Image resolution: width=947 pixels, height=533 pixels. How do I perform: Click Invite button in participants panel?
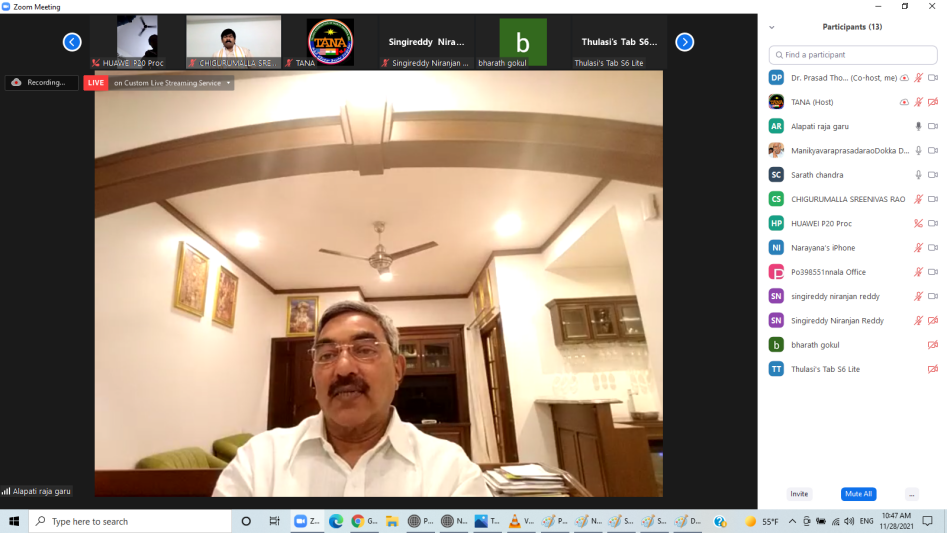point(799,494)
